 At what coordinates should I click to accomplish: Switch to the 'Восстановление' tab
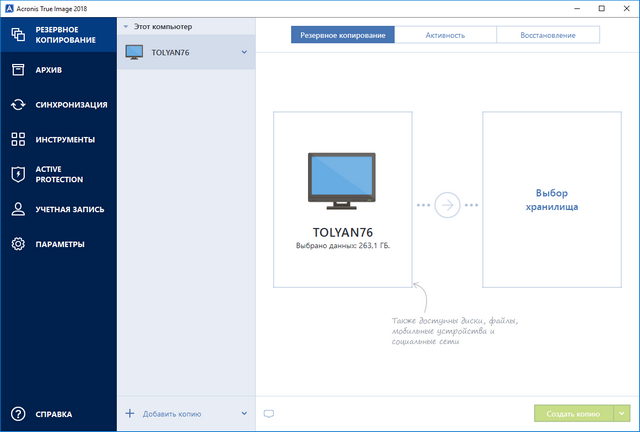click(547, 34)
